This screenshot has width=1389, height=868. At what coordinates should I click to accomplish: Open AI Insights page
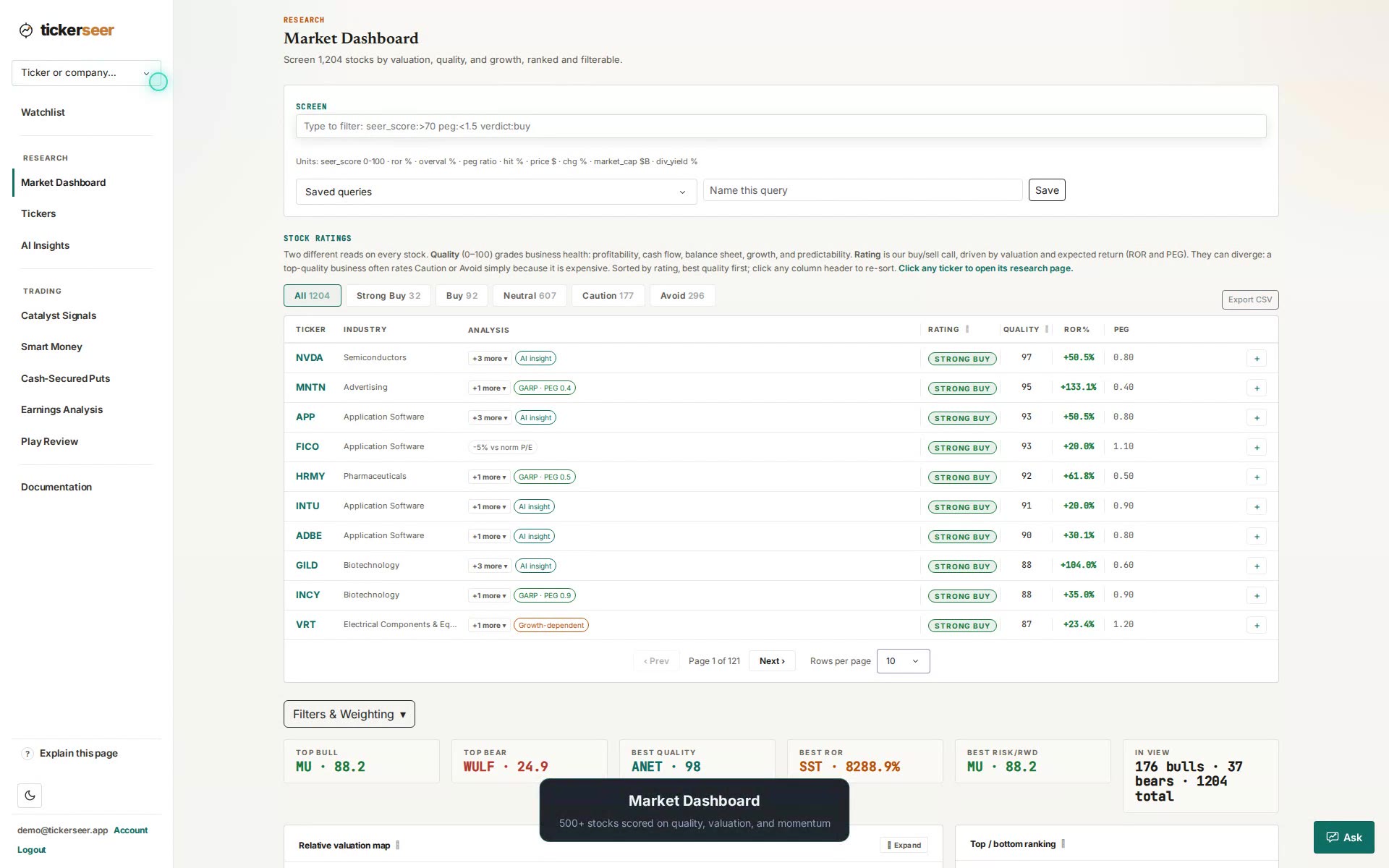pyautogui.click(x=45, y=245)
